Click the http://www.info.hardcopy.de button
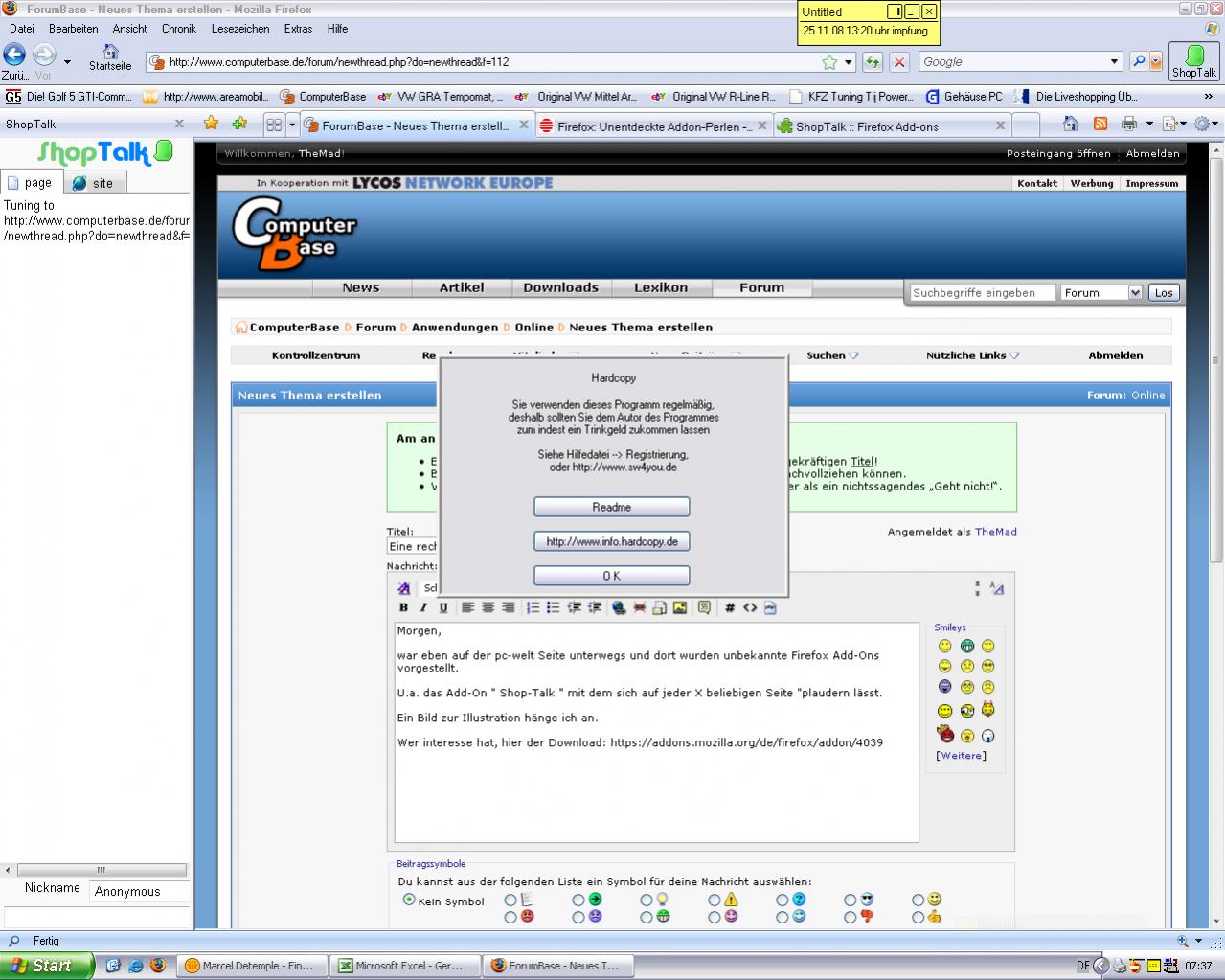The width and height of the screenshot is (1225, 980). [611, 541]
